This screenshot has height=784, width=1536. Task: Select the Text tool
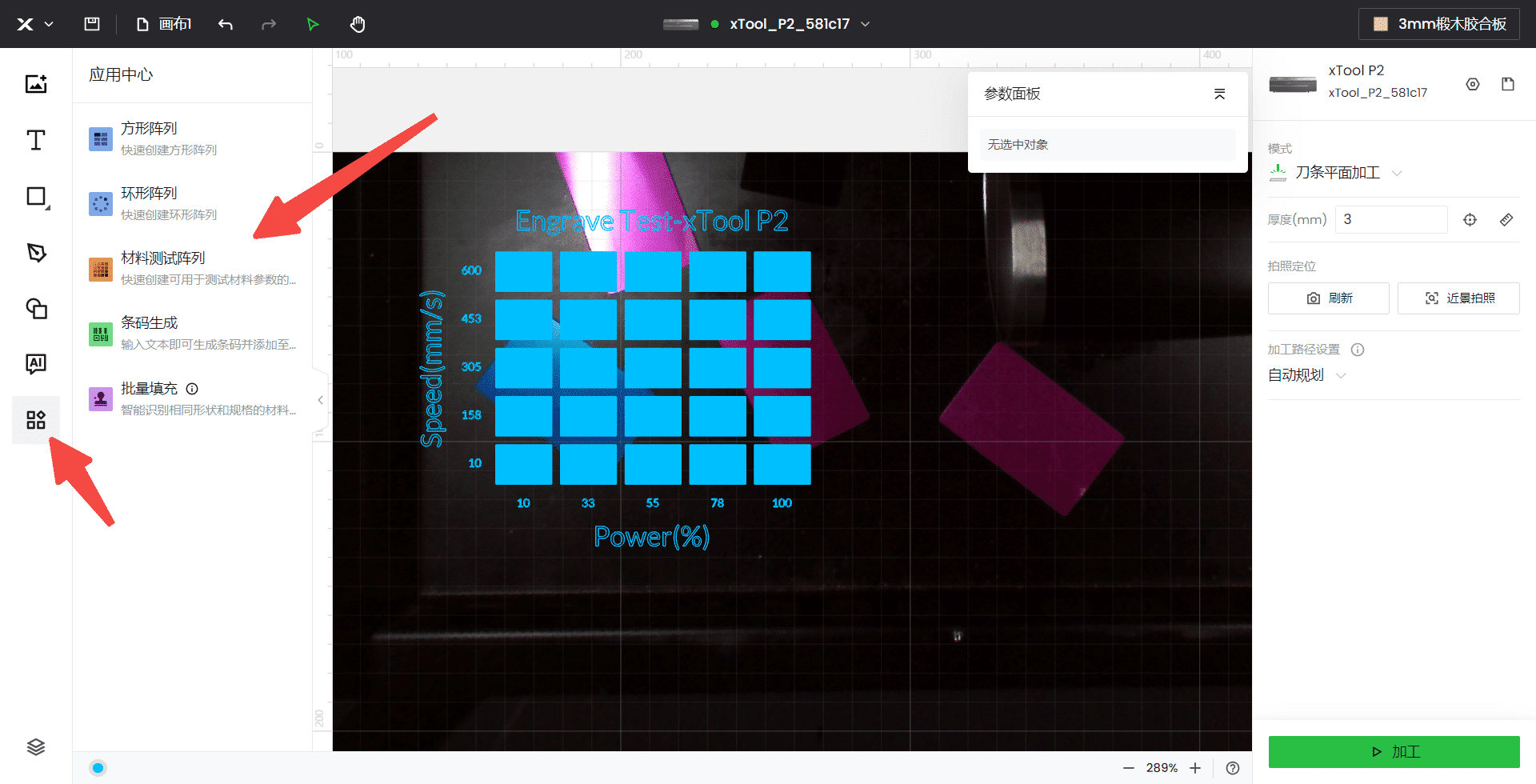click(x=36, y=140)
